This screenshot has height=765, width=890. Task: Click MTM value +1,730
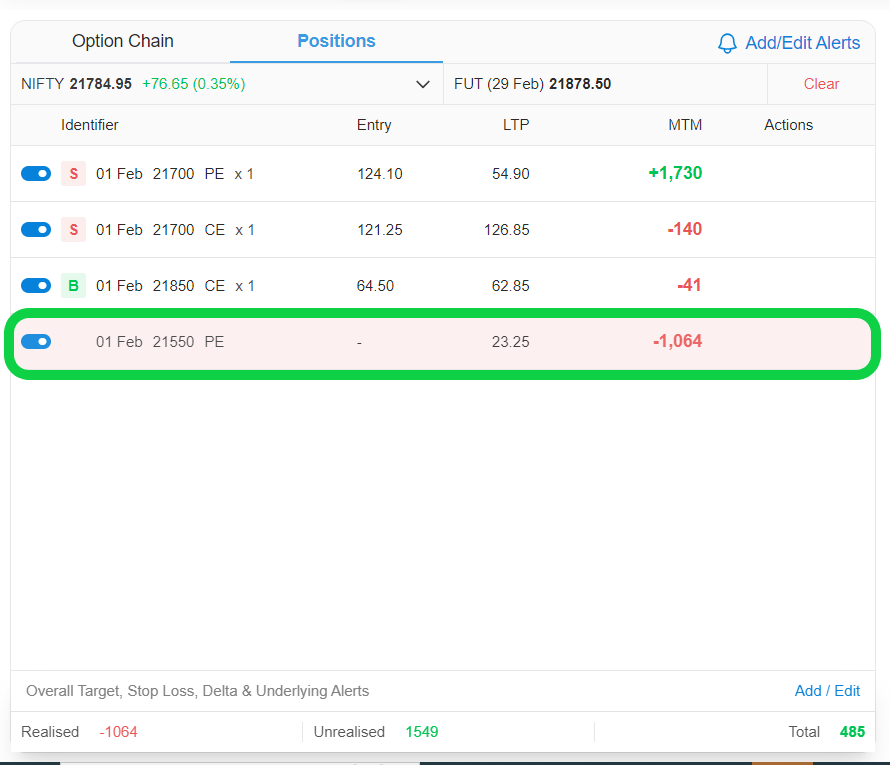(675, 173)
